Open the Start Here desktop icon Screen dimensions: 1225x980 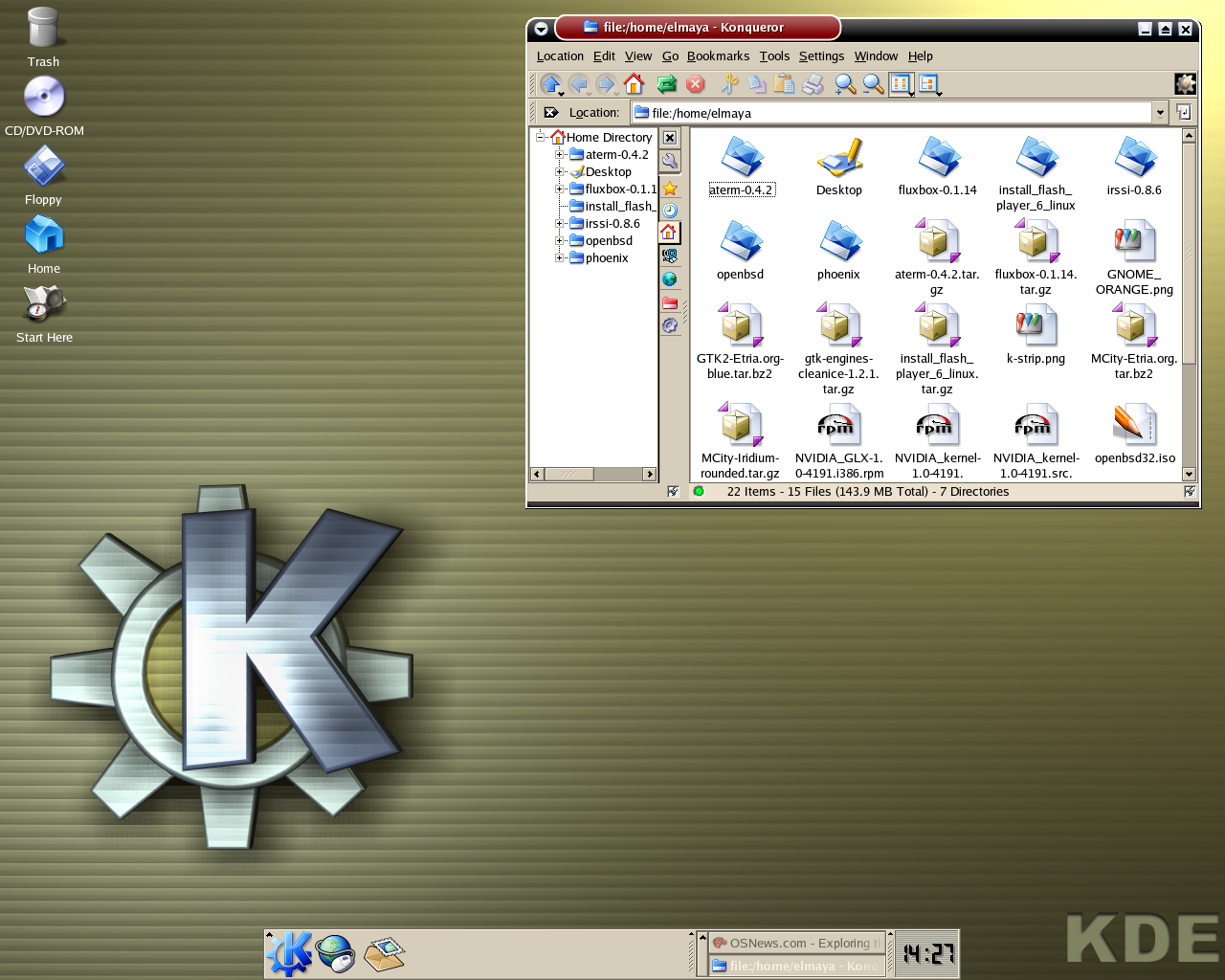tap(44, 314)
